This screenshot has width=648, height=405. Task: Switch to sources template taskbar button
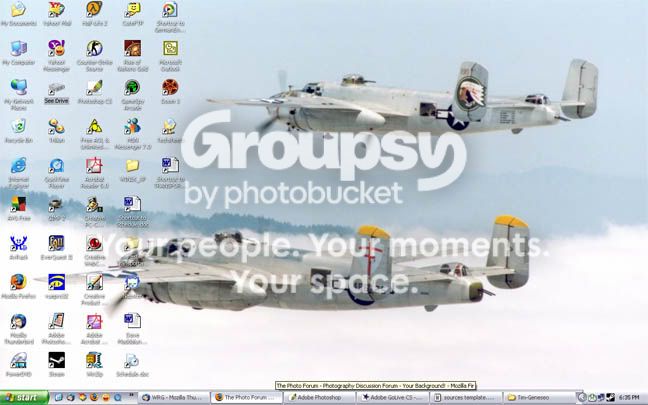pos(466,398)
